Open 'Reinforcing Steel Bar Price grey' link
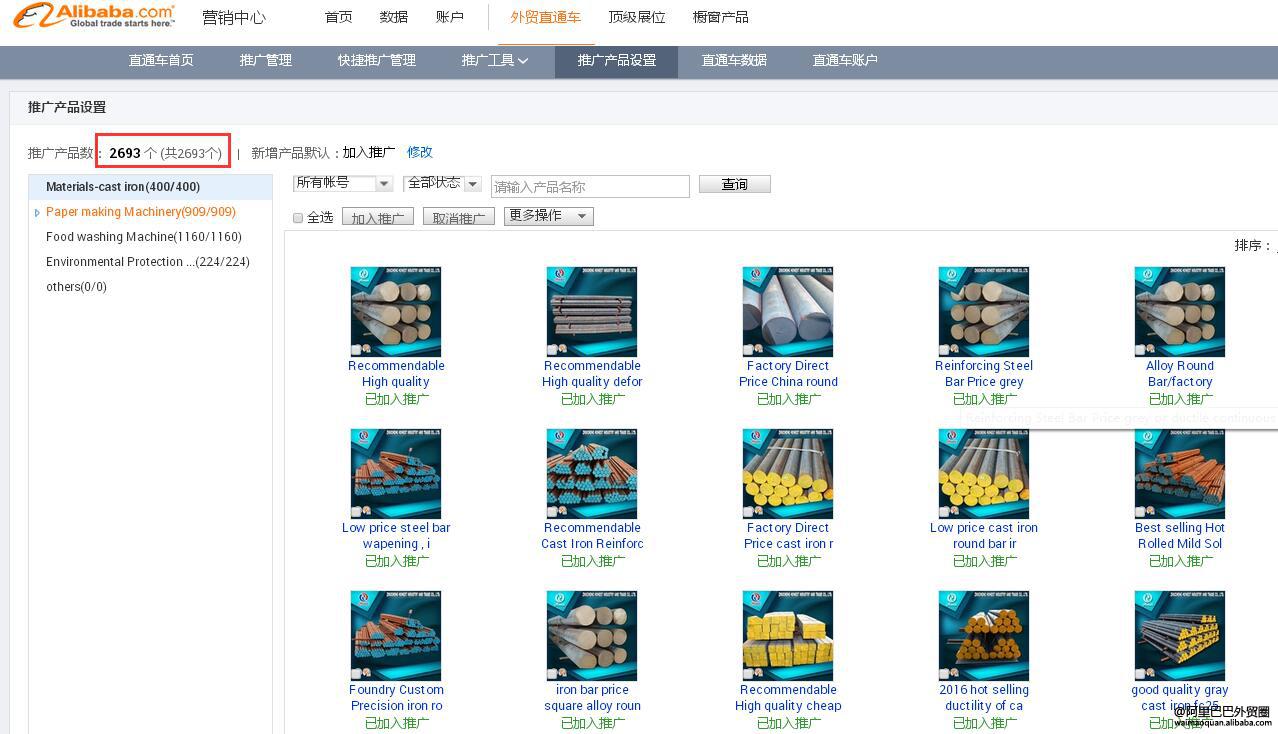This screenshot has height=734, width=1278. pos(984,374)
